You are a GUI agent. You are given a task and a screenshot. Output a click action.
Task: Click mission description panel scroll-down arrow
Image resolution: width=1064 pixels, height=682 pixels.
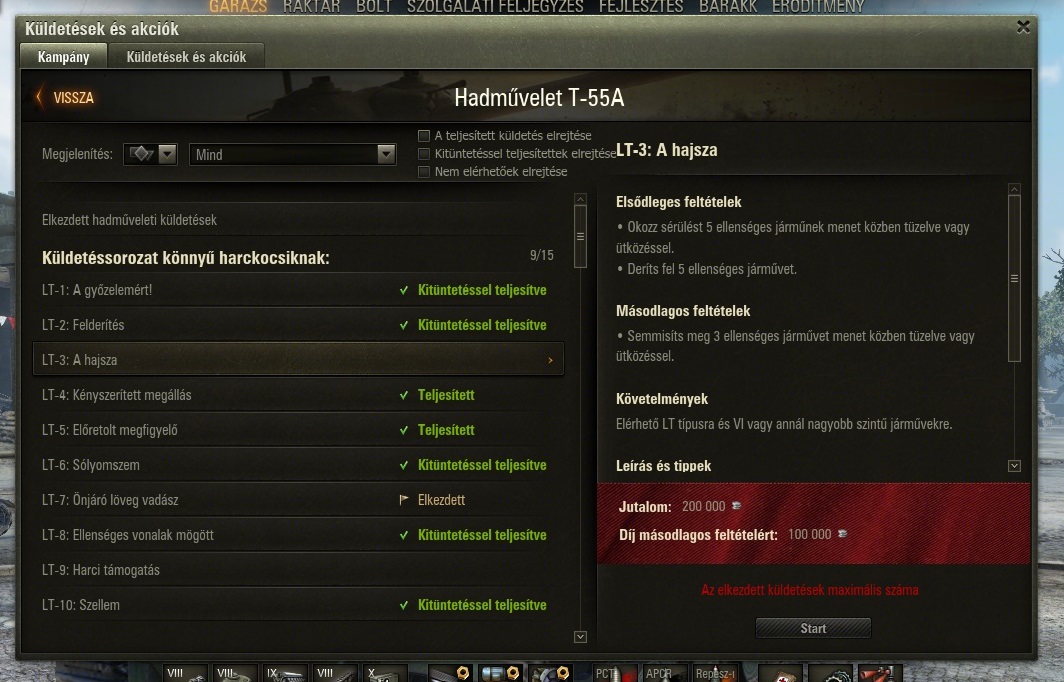[x=1014, y=466]
